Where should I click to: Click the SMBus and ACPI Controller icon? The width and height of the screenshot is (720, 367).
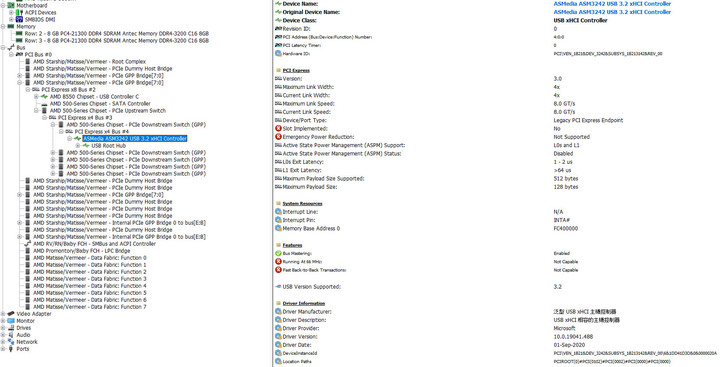coord(28,243)
